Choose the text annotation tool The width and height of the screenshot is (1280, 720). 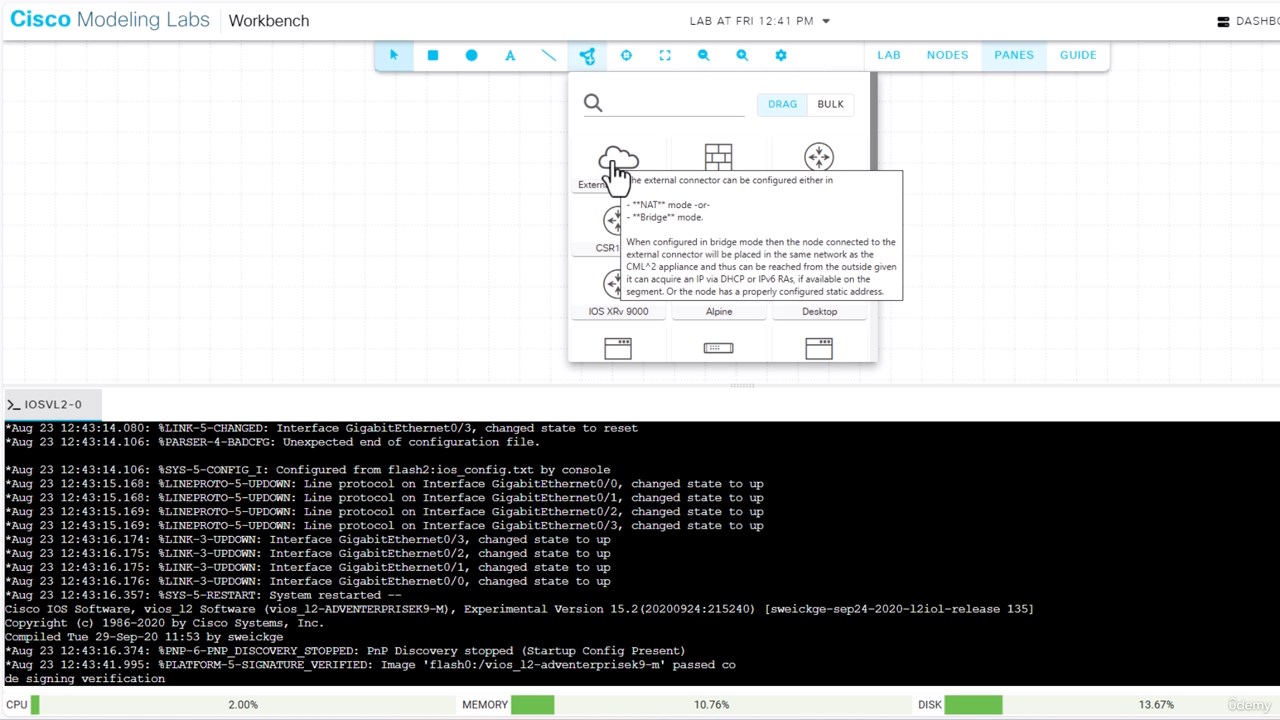point(510,56)
